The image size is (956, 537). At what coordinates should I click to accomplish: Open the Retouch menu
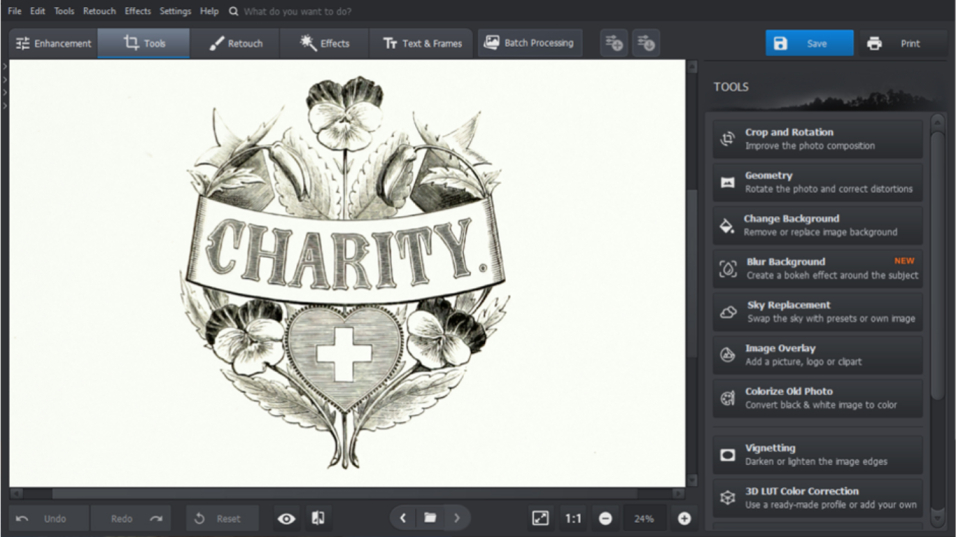pos(99,11)
